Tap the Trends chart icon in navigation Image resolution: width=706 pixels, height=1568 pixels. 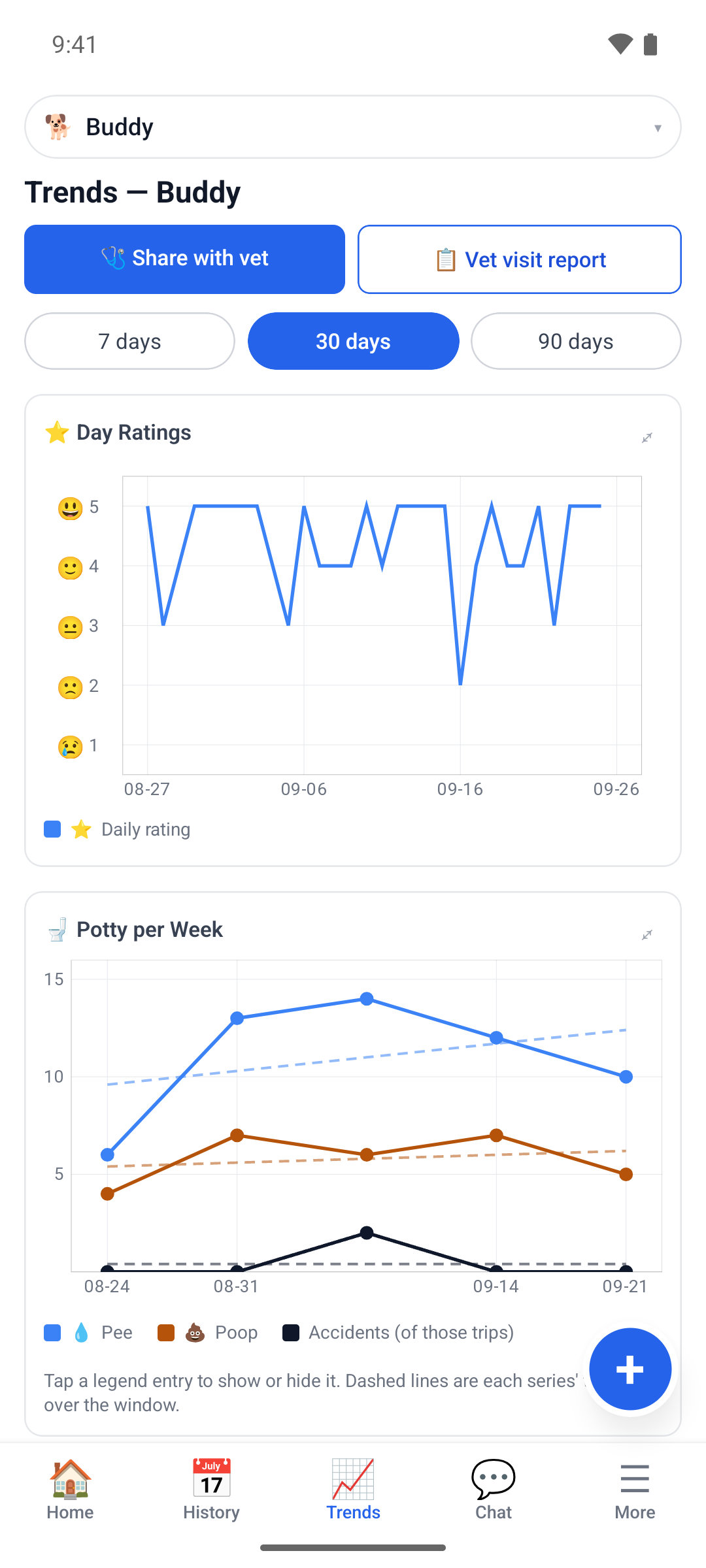(x=353, y=1478)
